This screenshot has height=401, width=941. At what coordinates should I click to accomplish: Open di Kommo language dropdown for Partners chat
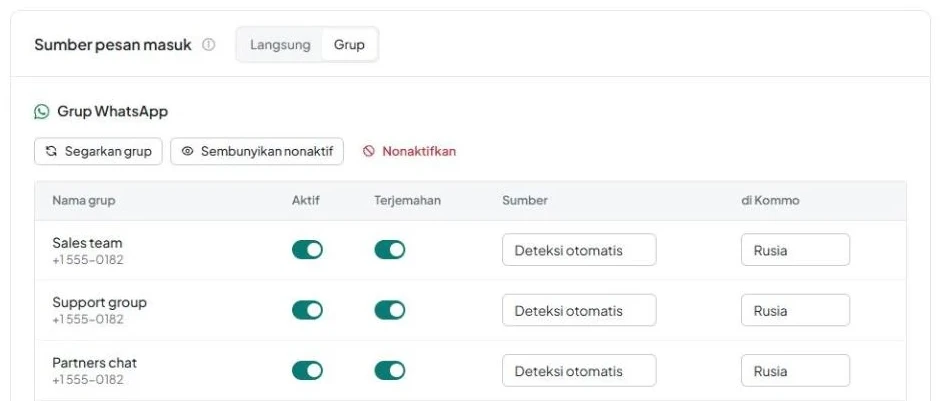pos(795,370)
